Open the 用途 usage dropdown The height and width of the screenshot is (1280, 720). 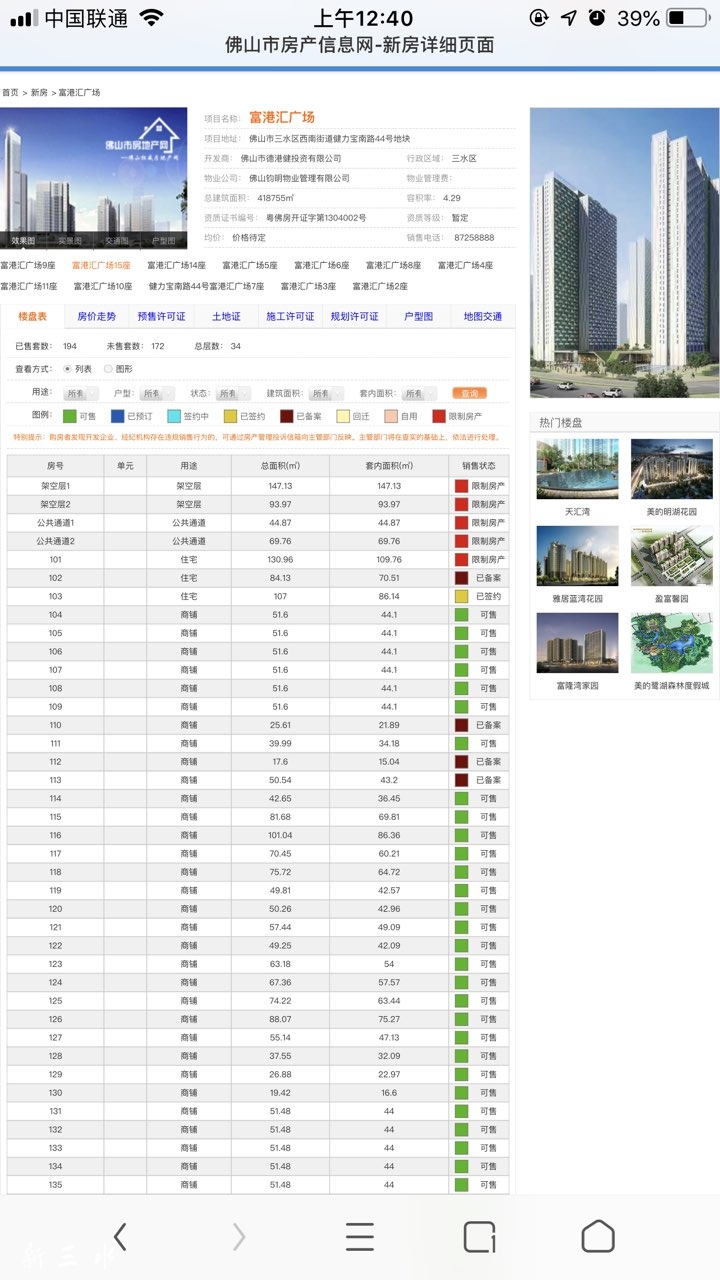point(81,394)
